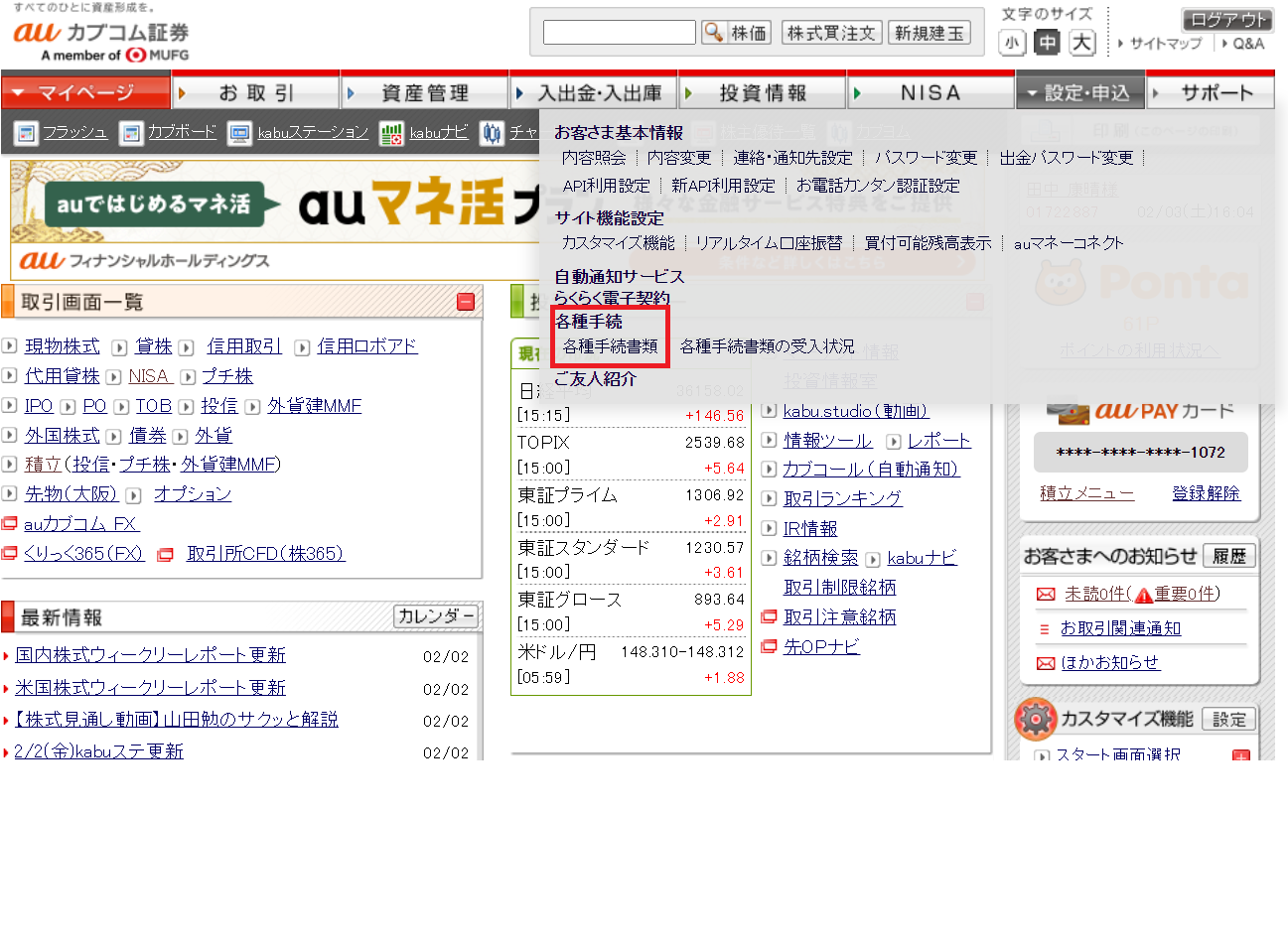
Task: Click the new-window icon beside auカブコム FX
Action: click(x=10, y=524)
